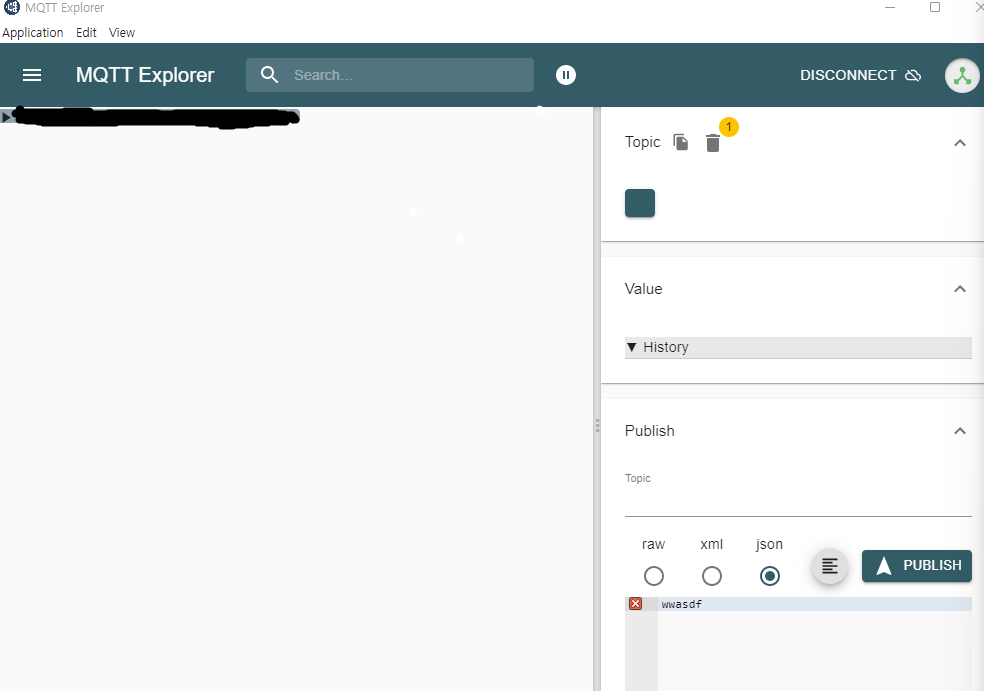Image resolution: width=984 pixels, height=691 pixels.
Task: Click the dark teal topic chip
Action: (x=639, y=203)
